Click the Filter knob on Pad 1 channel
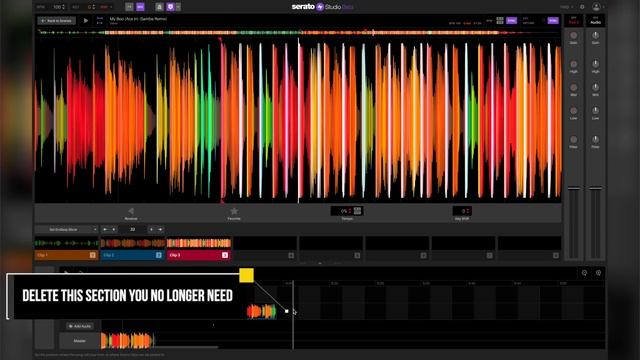Screen dimensions: 640x360 coord(573,140)
